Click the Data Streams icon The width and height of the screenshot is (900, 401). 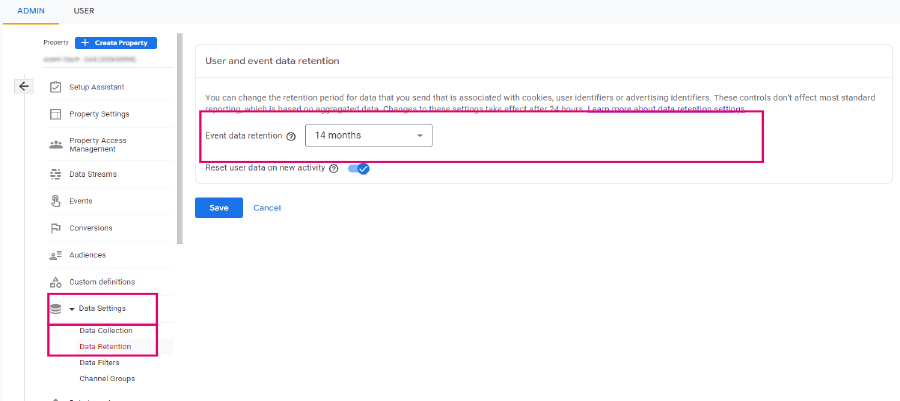pos(56,174)
